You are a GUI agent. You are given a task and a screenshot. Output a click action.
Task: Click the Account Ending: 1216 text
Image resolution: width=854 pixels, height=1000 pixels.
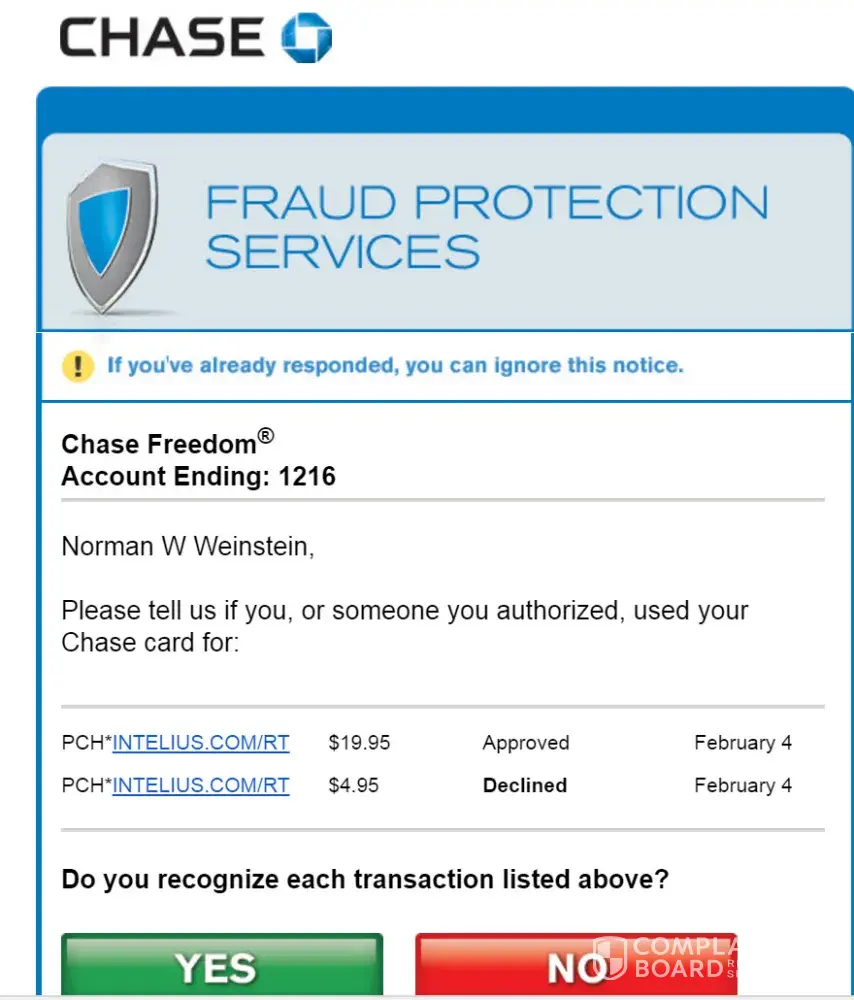click(198, 476)
